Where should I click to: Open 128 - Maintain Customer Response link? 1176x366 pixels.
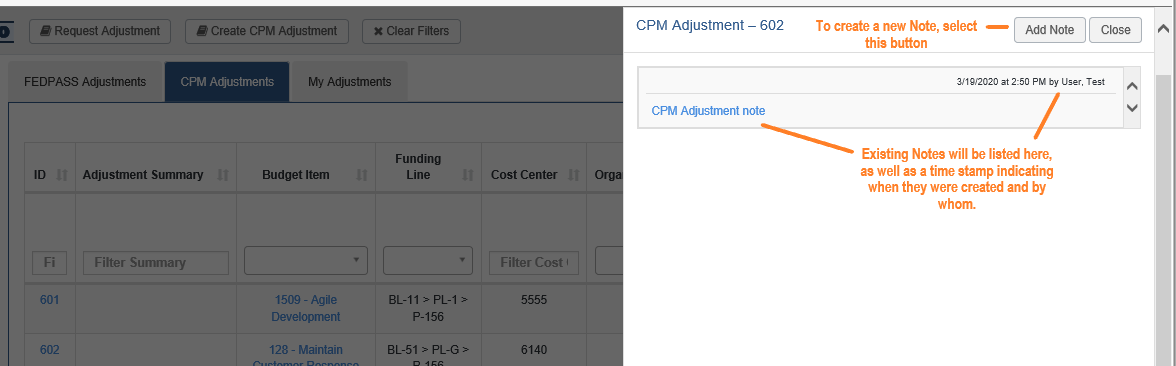click(x=306, y=356)
